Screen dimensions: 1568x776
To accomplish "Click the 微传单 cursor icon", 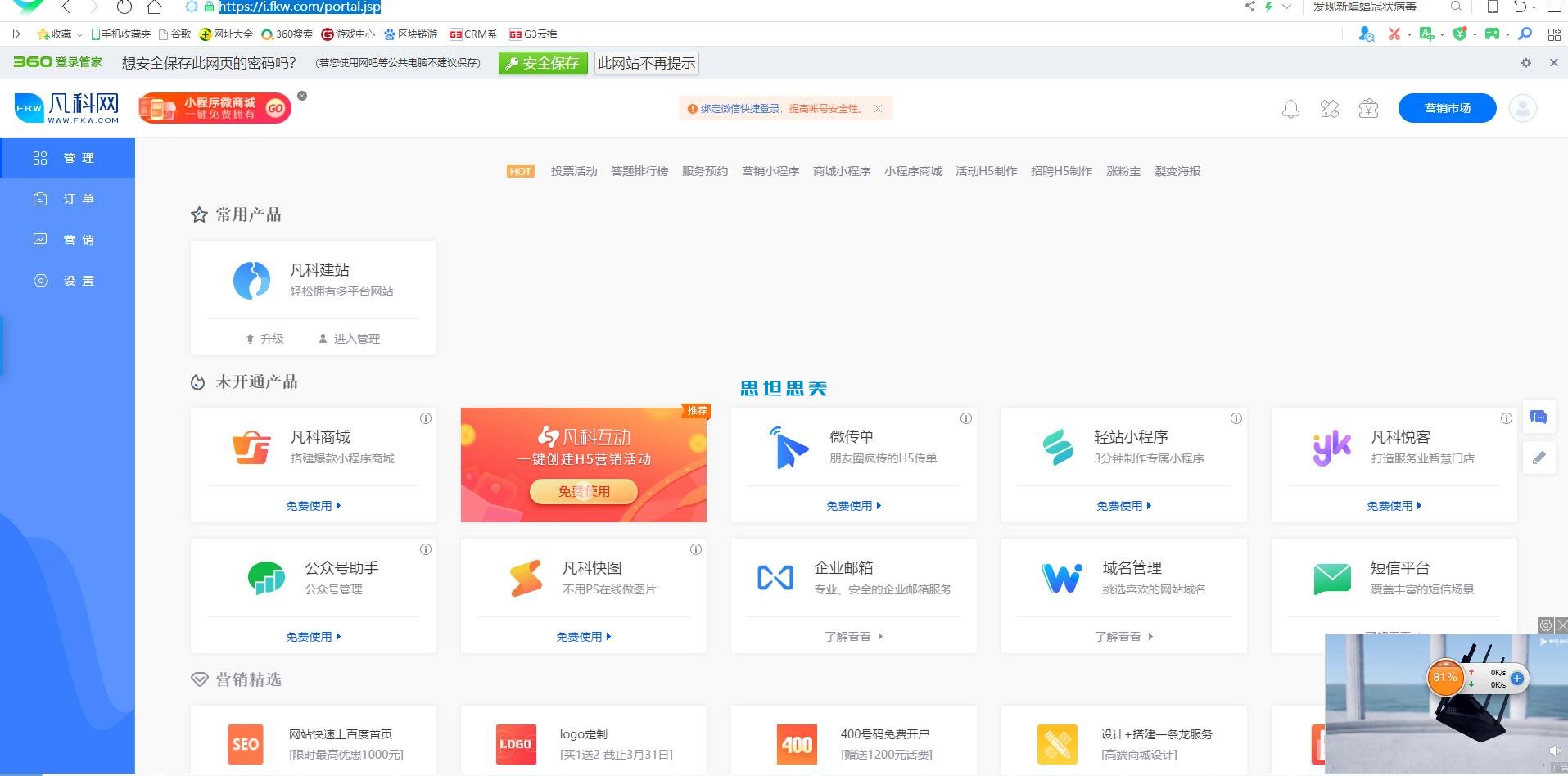I will (789, 448).
